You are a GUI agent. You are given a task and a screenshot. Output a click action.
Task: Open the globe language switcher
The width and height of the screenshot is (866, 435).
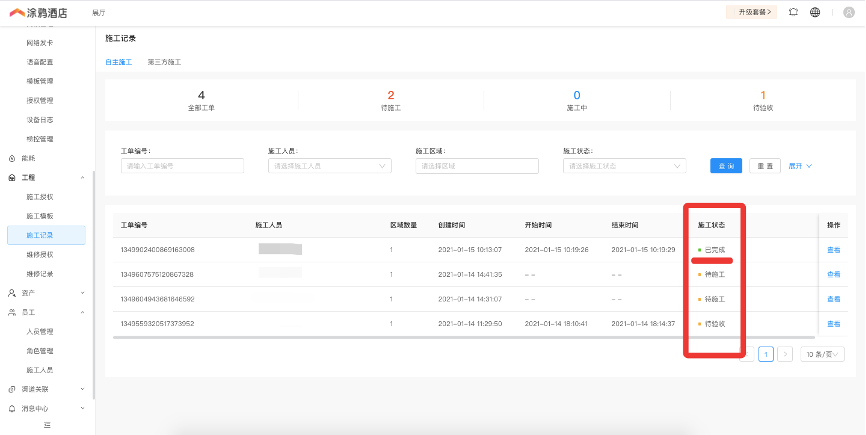[x=815, y=12]
